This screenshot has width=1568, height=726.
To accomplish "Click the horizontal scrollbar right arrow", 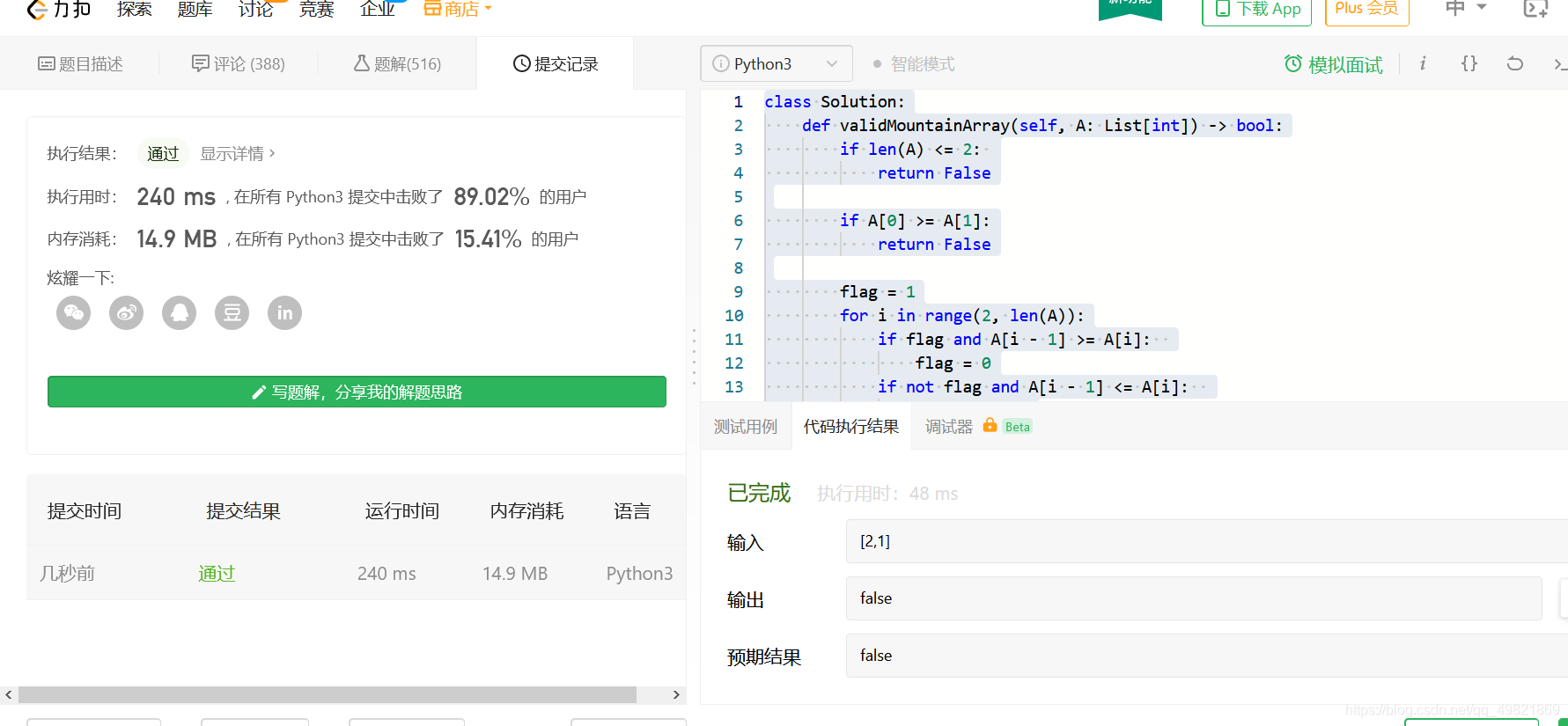I will point(676,694).
